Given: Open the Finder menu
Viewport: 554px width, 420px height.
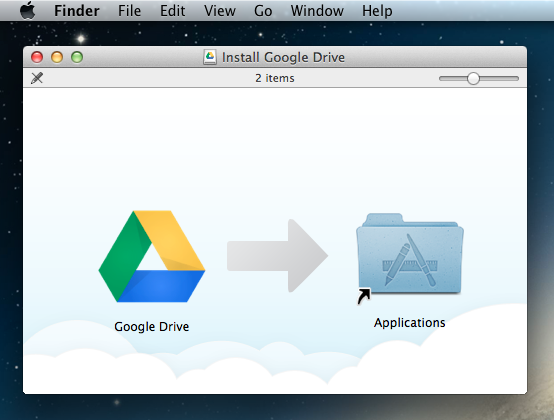Looking at the screenshot, I should click(77, 11).
